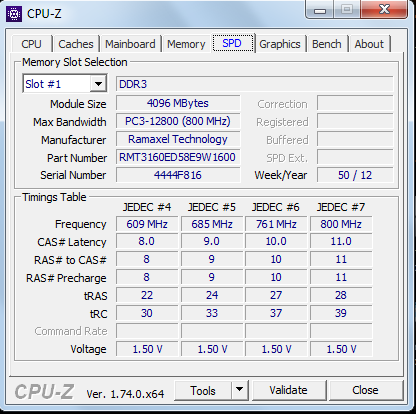The image size is (416, 414).
Task: Click the JEDEC #4 empty Command Rate cell
Action: tap(147, 331)
